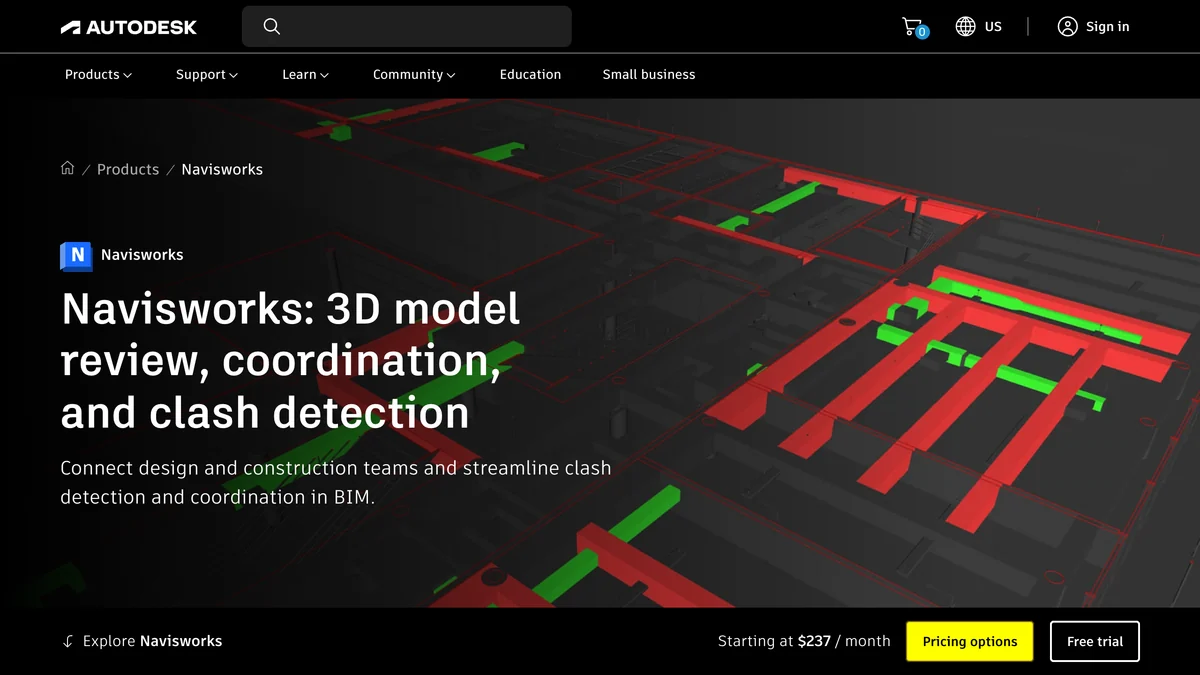
Task: Click the Navisworks product name label
Action: tap(142, 255)
